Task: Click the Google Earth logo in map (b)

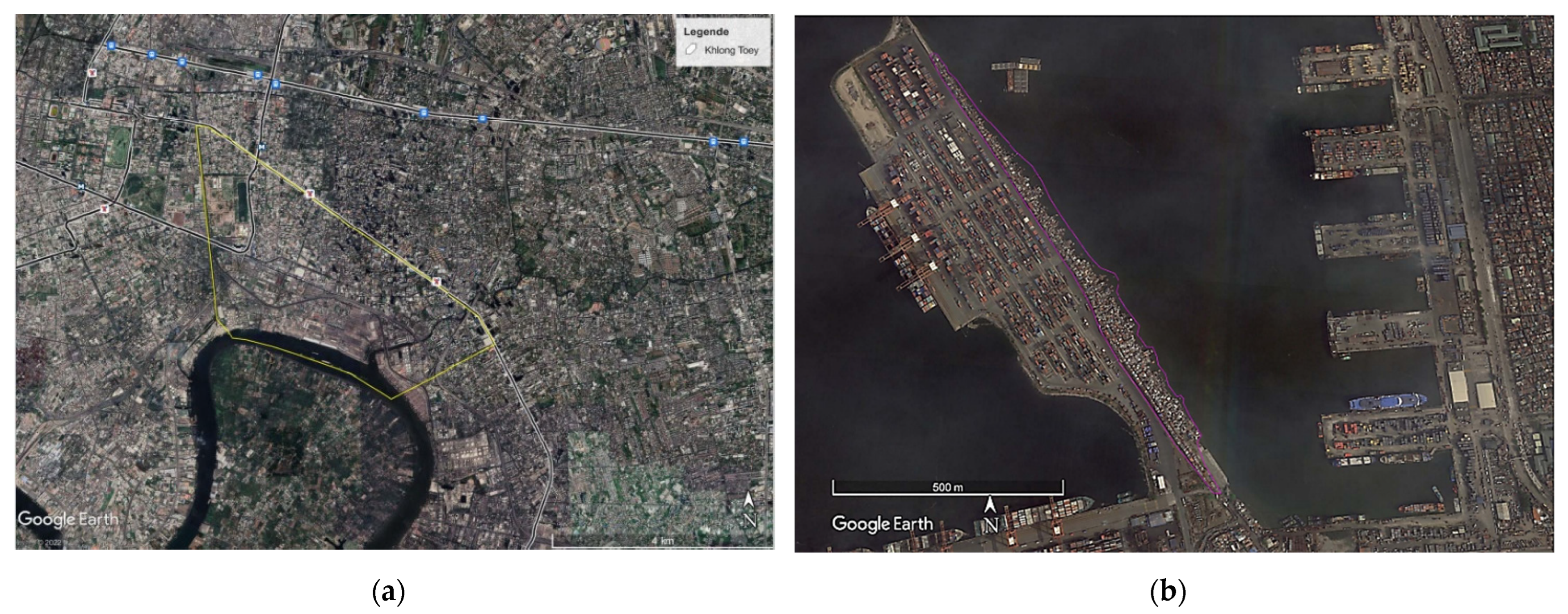Action: click(882, 523)
